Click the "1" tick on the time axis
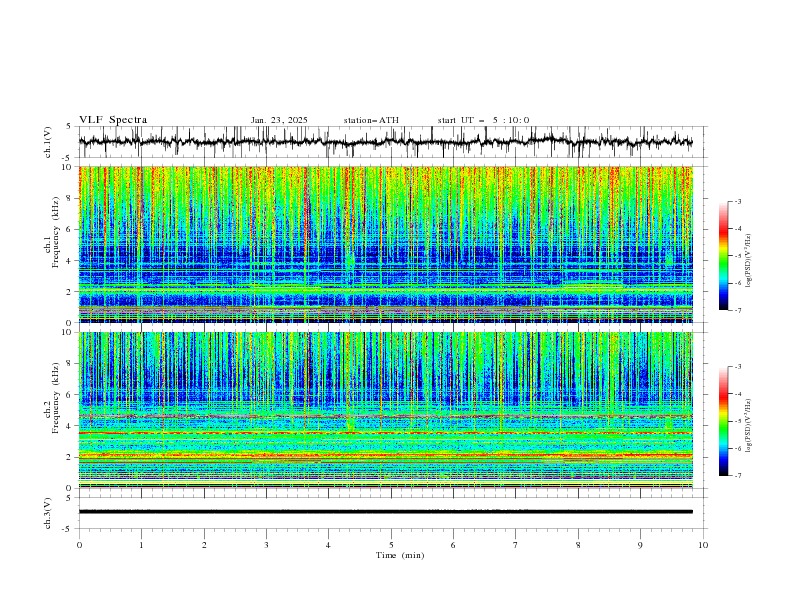 [x=141, y=545]
